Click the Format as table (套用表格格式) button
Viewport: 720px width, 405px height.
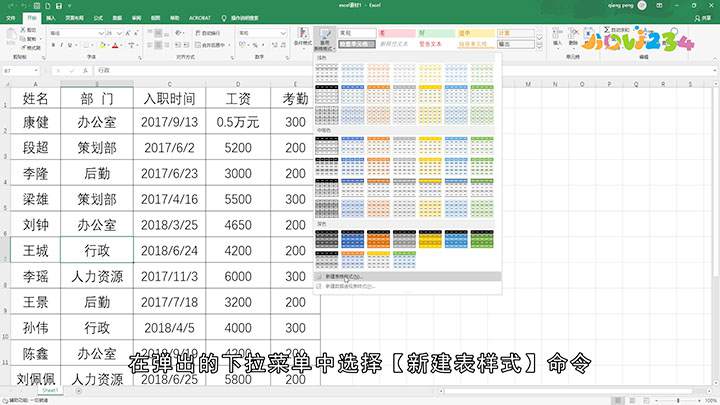[x=325, y=39]
